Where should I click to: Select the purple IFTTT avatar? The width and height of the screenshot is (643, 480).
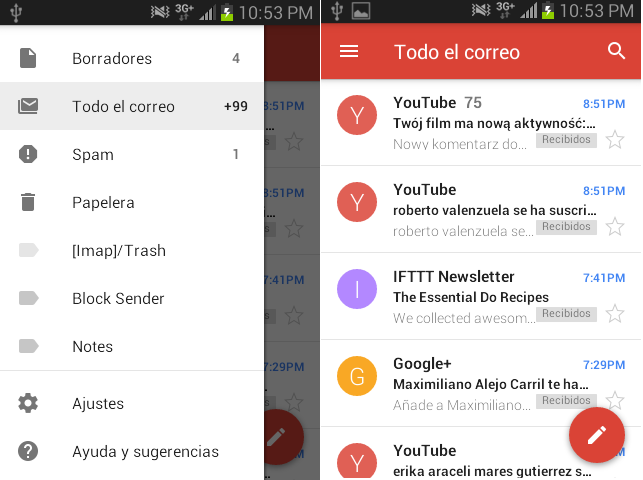point(357,289)
